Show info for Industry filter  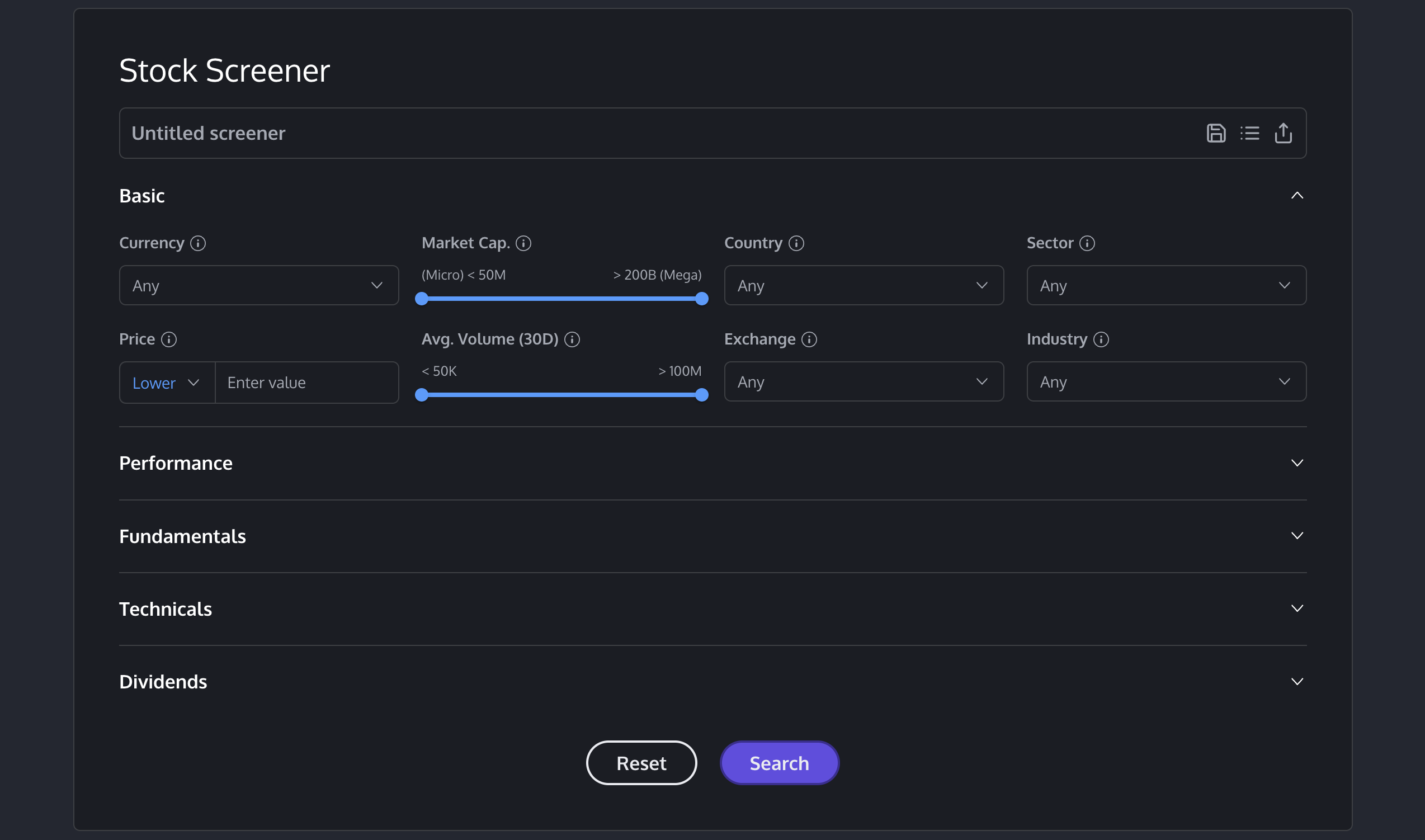[1101, 339]
